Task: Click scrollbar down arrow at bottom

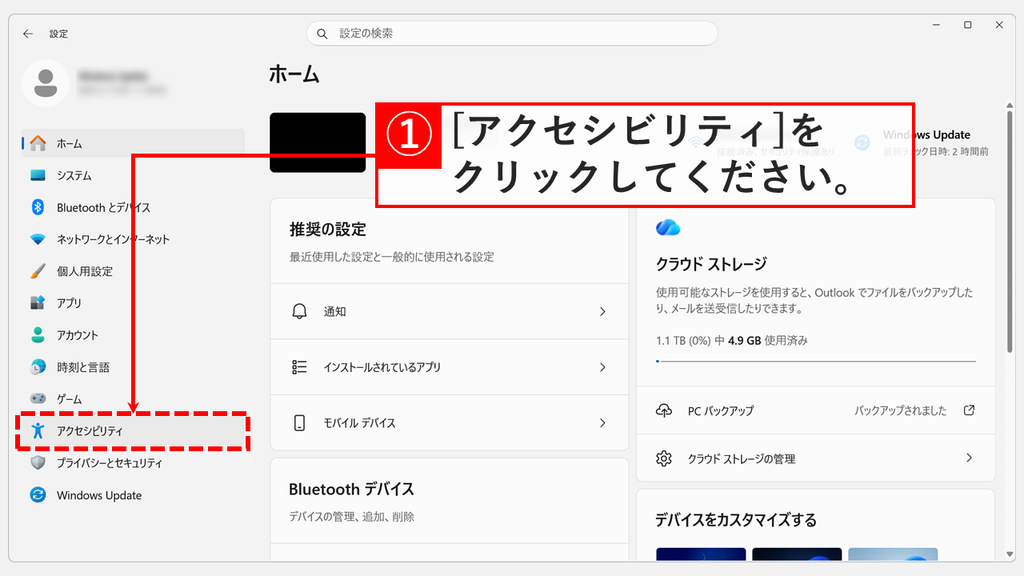Action: click(x=1010, y=554)
